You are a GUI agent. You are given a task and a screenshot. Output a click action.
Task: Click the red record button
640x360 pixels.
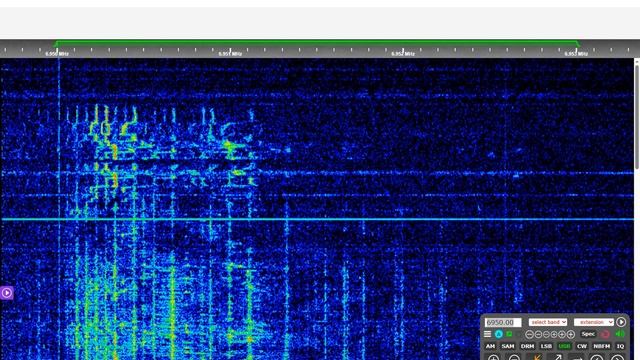(605, 334)
